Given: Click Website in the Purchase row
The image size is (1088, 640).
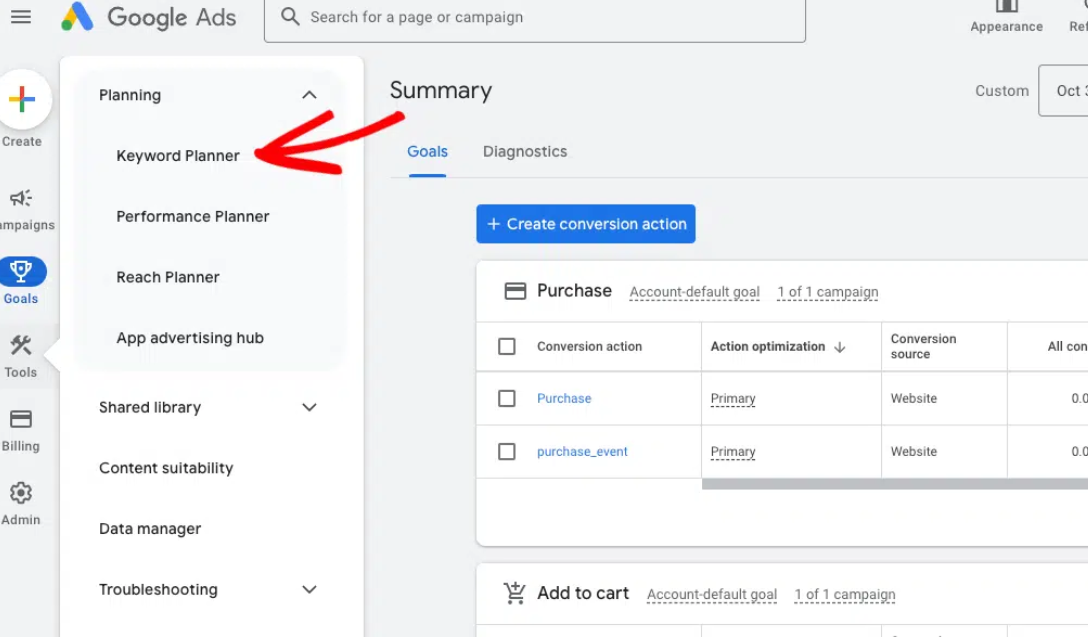Looking at the screenshot, I should tap(914, 398).
